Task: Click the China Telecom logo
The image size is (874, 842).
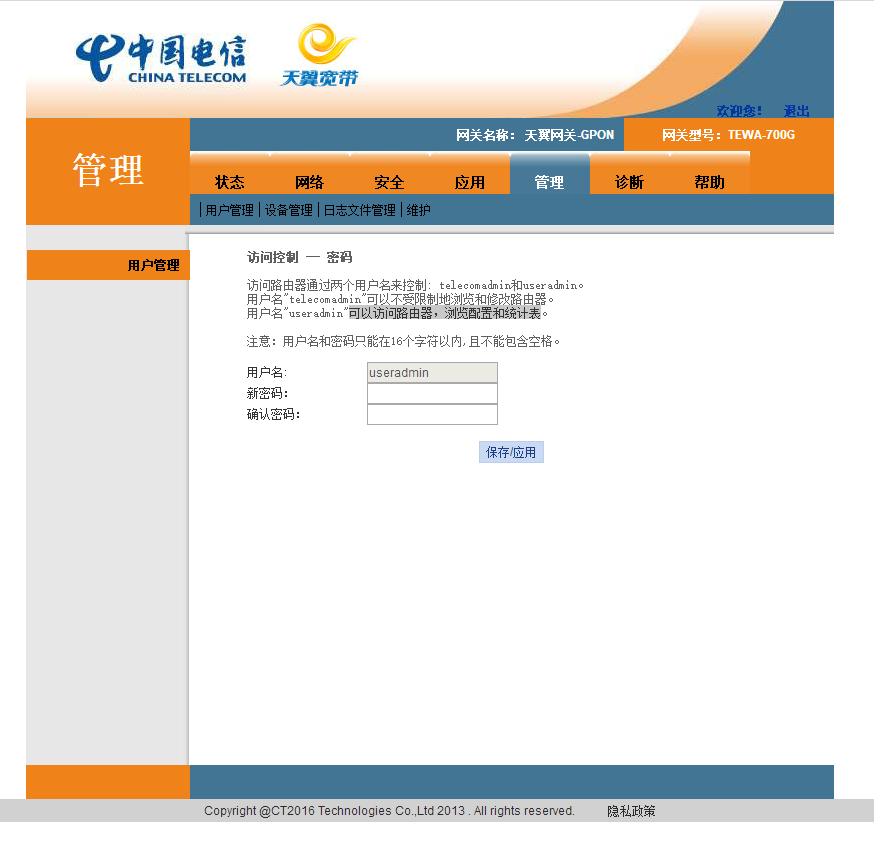Action: (x=161, y=58)
